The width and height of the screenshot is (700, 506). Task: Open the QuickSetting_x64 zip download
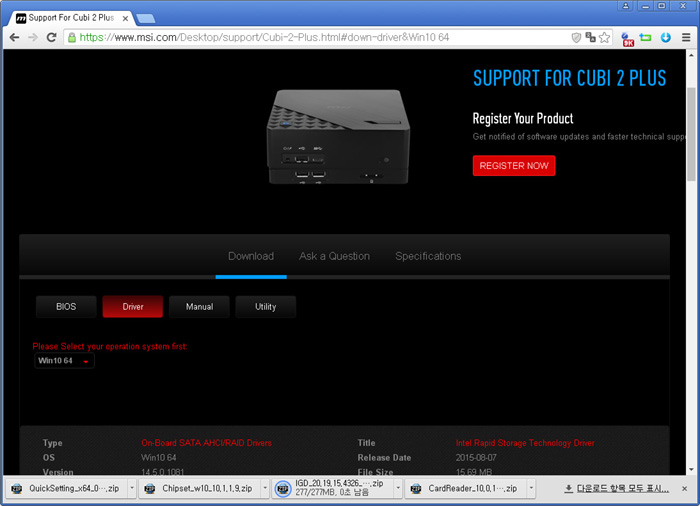[x=66, y=489]
